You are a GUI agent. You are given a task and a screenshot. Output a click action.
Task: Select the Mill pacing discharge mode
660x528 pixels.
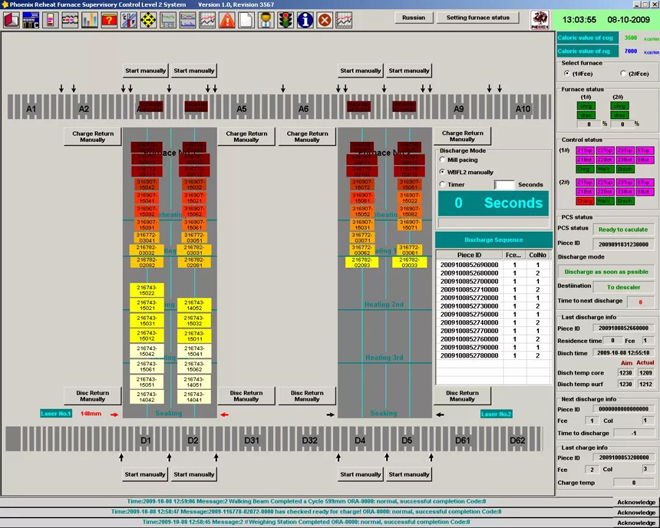pos(443,160)
